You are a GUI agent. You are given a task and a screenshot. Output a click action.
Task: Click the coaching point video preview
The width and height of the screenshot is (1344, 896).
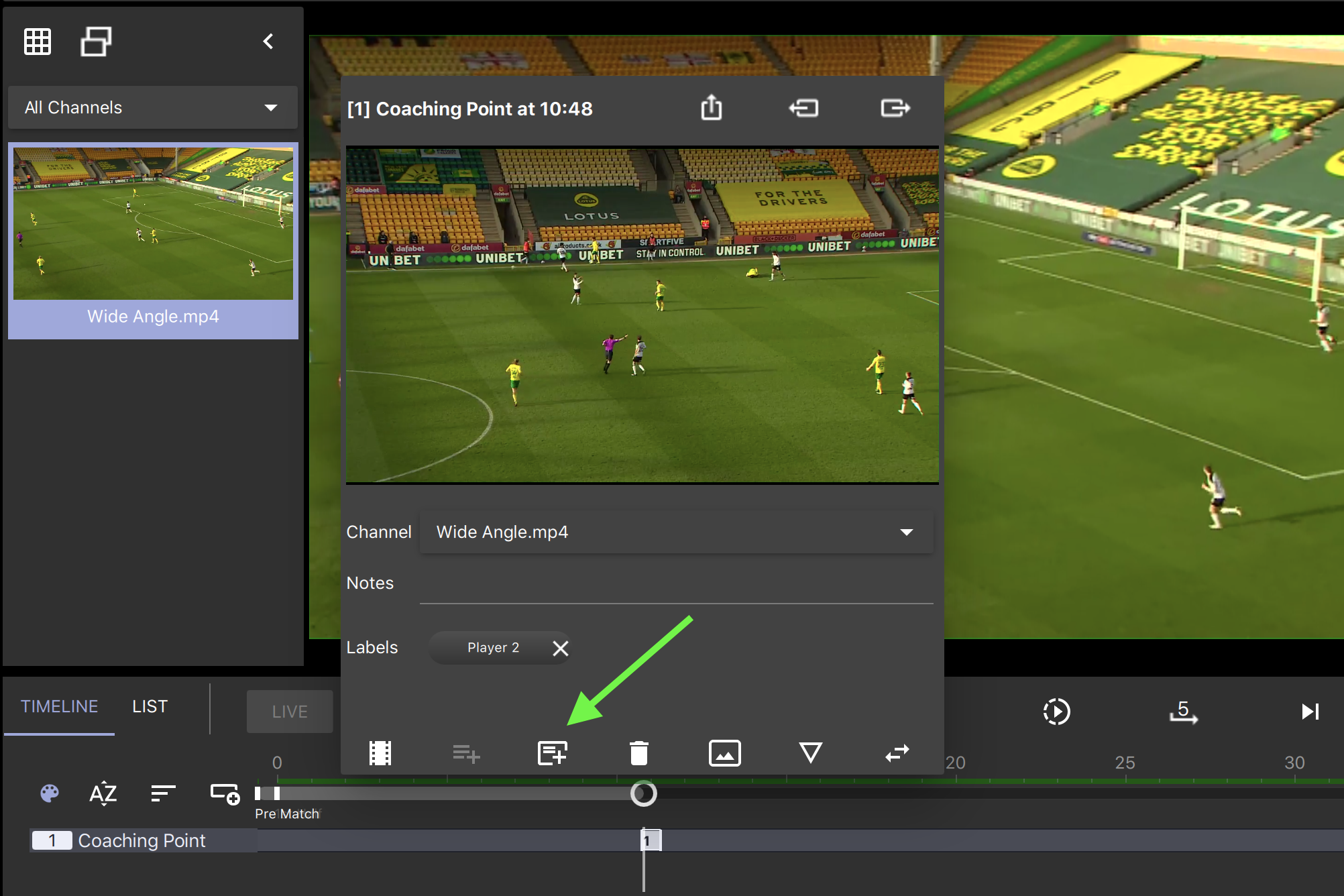click(x=642, y=315)
